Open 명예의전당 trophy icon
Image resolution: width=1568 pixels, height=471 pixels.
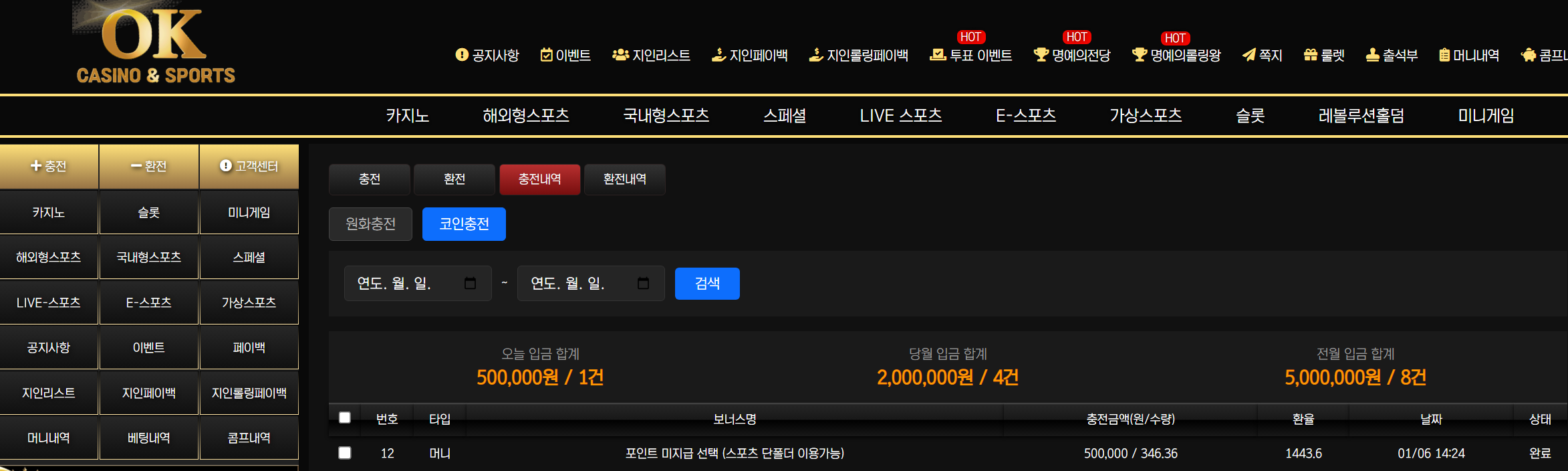click(x=1041, y=55)
